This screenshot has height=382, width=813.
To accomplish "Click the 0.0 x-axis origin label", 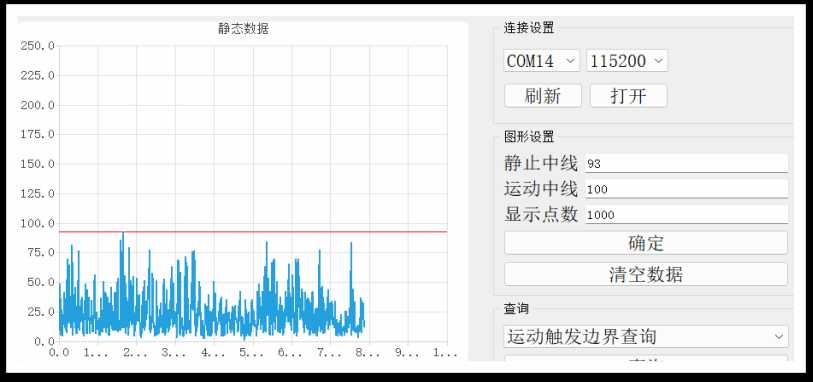I will (59, 353).
